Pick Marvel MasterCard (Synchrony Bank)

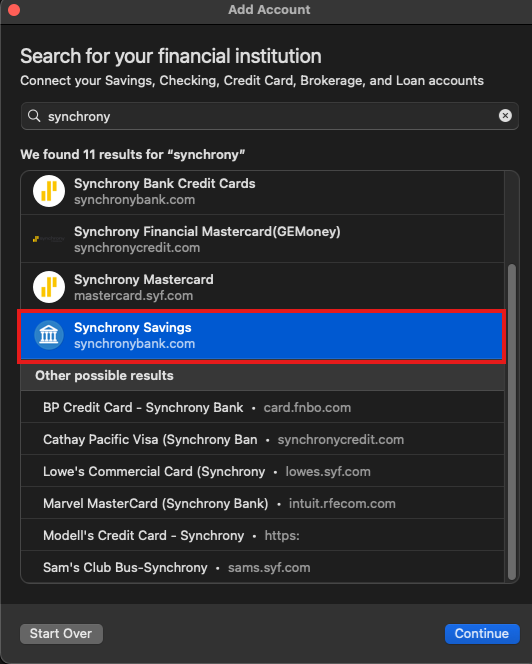(262, 503)
